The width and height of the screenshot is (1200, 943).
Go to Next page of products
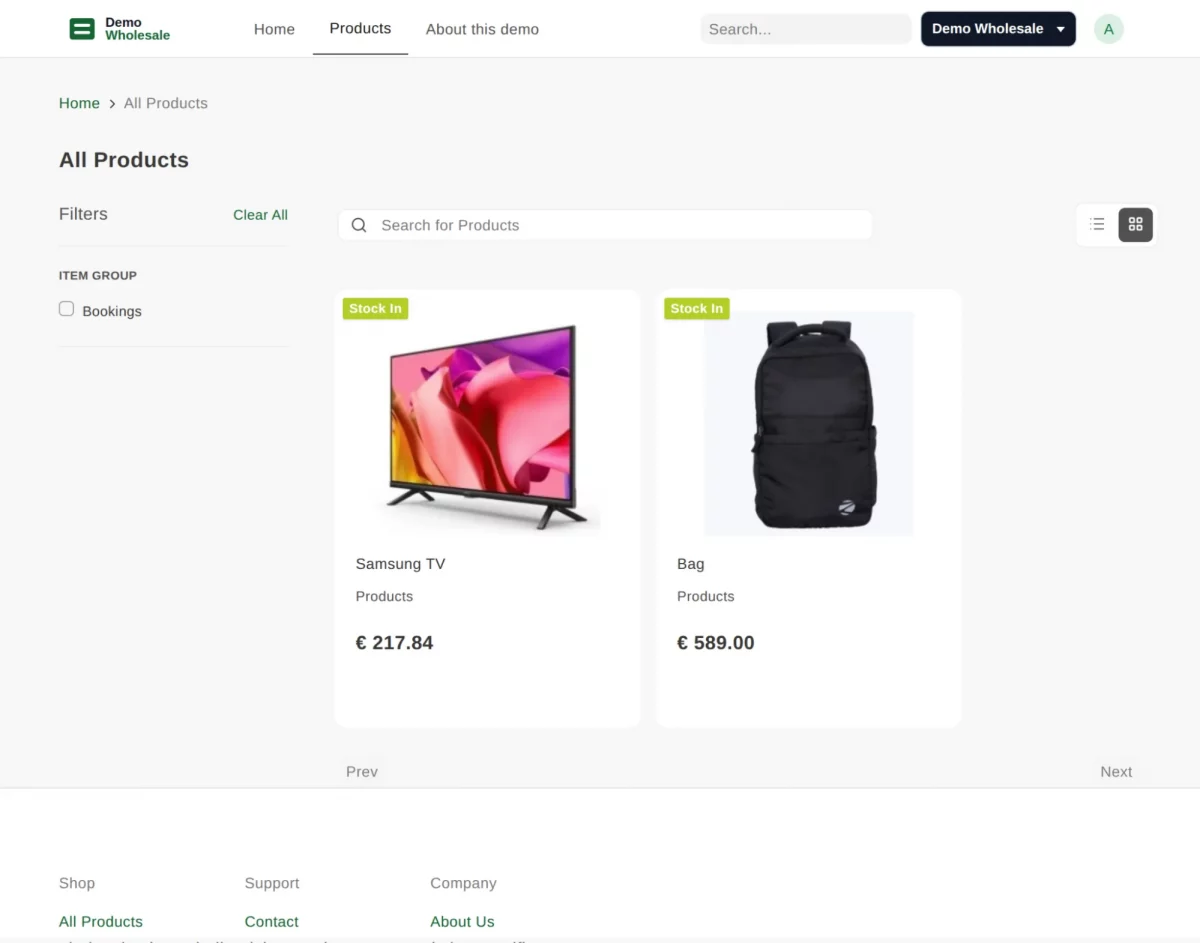click(1116, 771)
